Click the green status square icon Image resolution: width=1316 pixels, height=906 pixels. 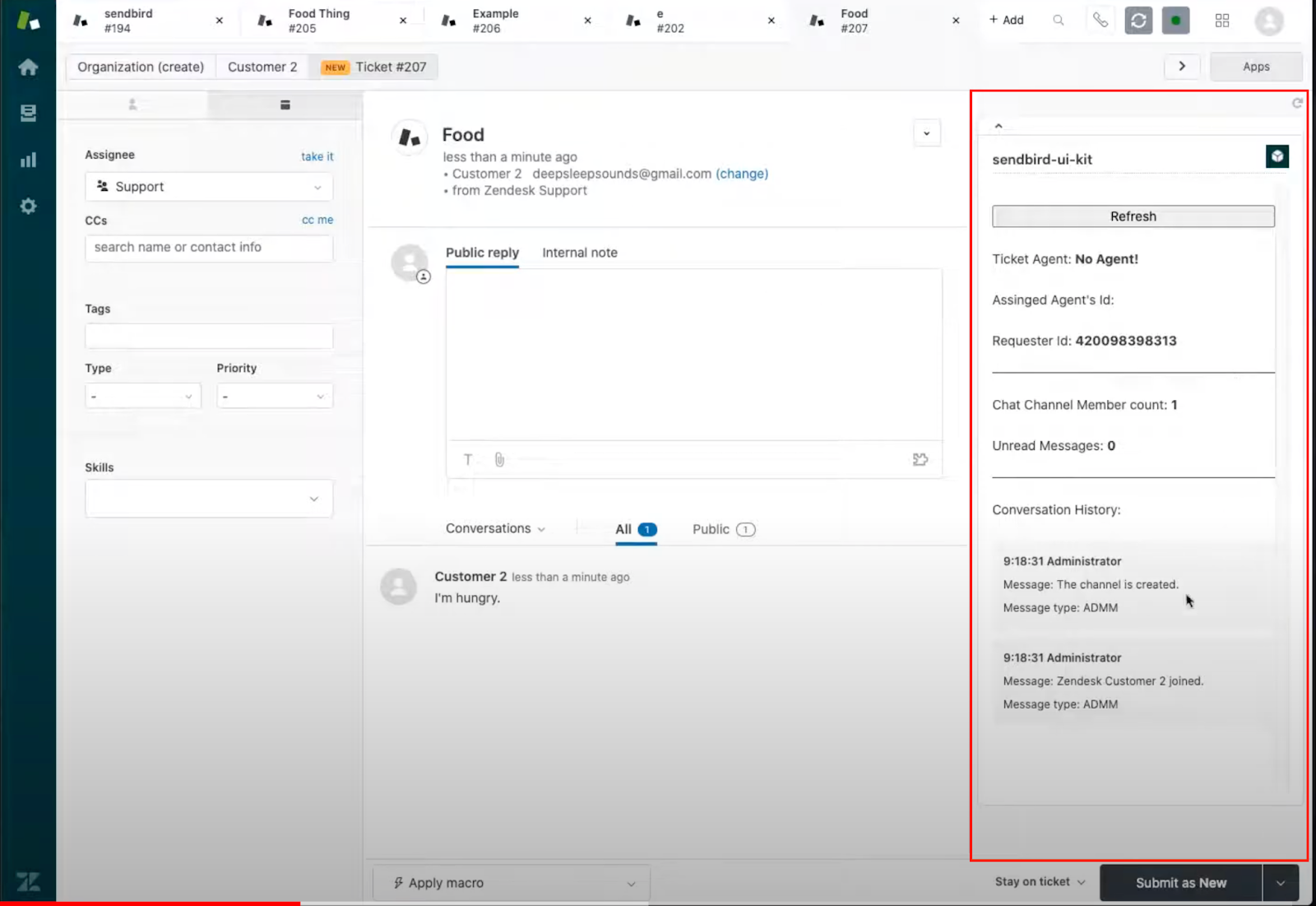1175,21
